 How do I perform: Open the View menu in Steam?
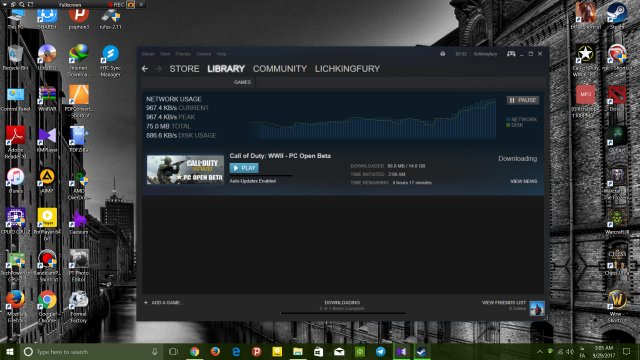pyautogui.click(x=165, y=54)
